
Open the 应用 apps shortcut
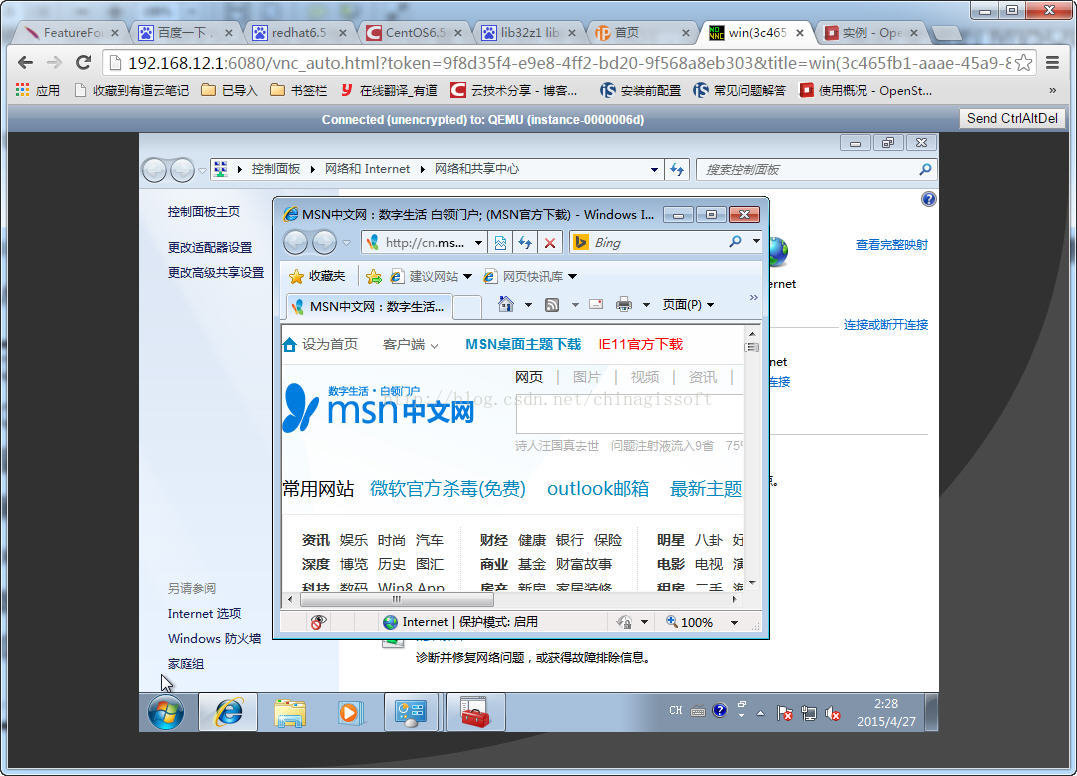38,90
